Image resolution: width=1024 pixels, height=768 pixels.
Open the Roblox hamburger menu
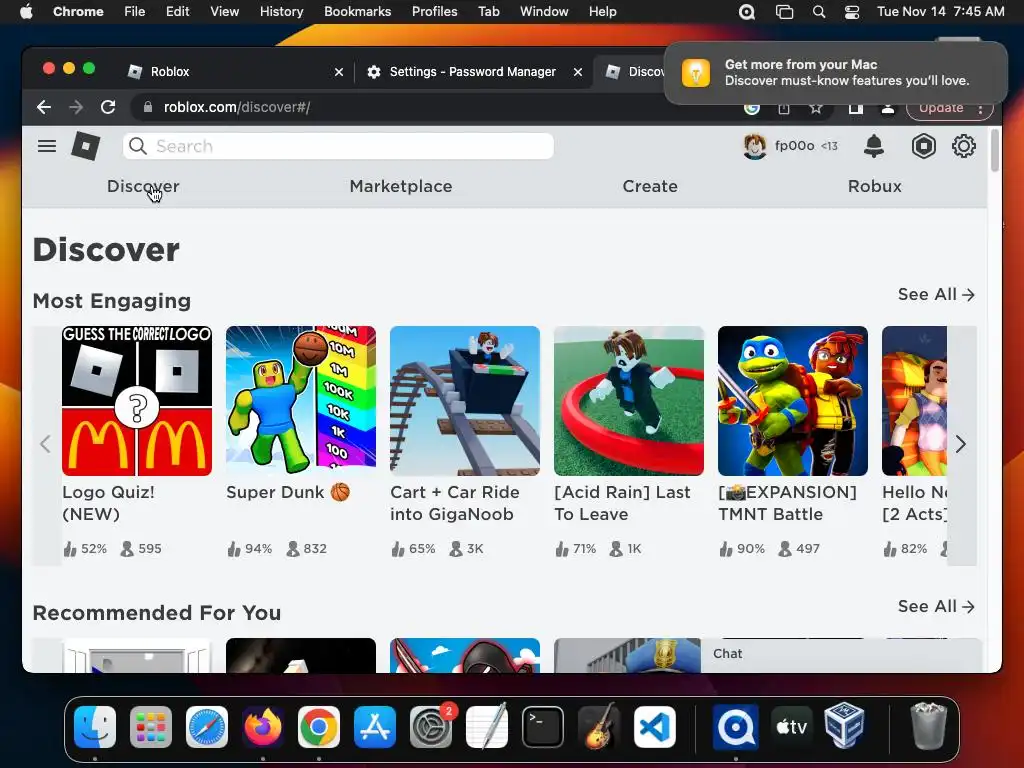[46, 146]
